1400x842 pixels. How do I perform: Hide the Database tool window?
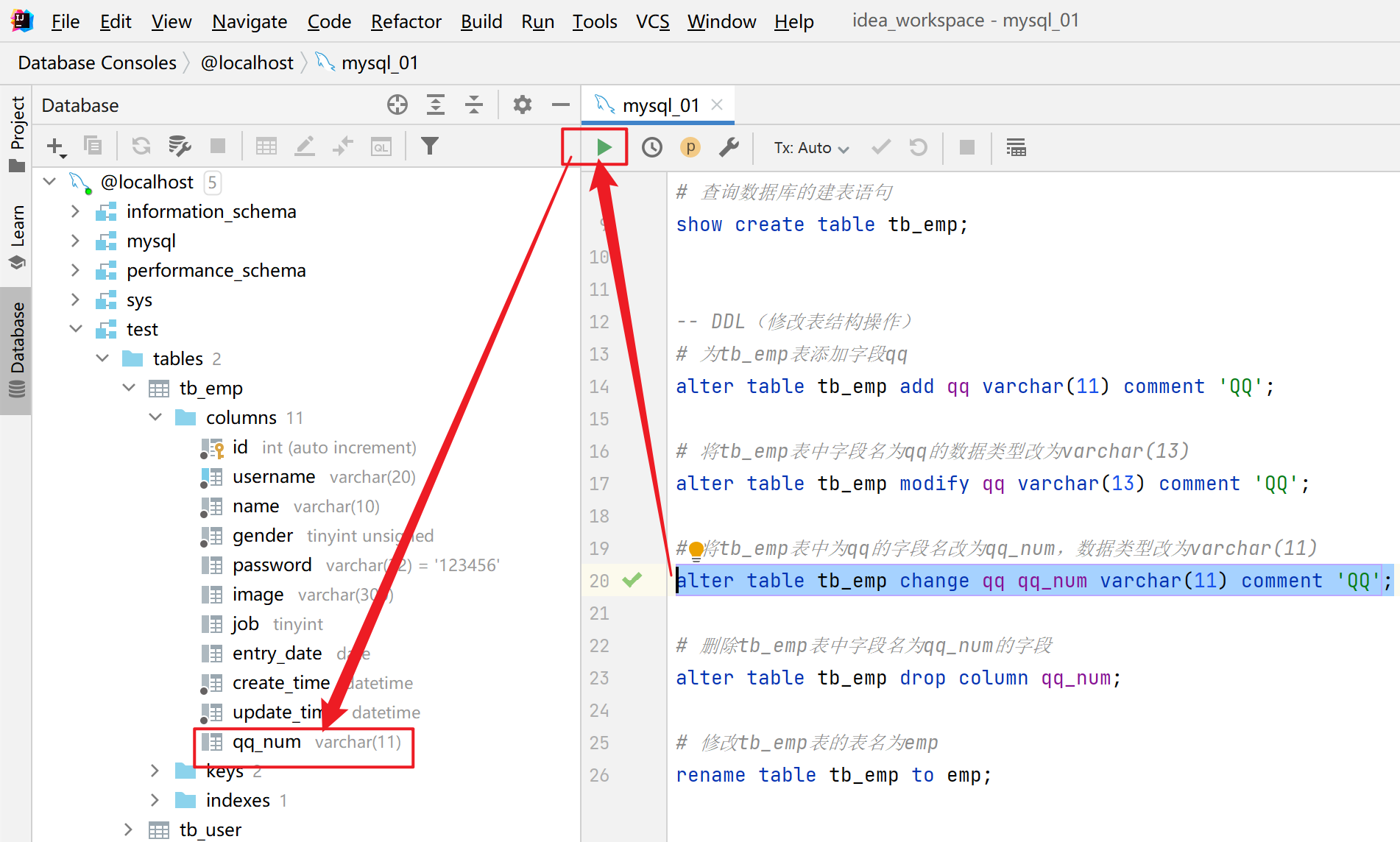(x=561, y=105)
